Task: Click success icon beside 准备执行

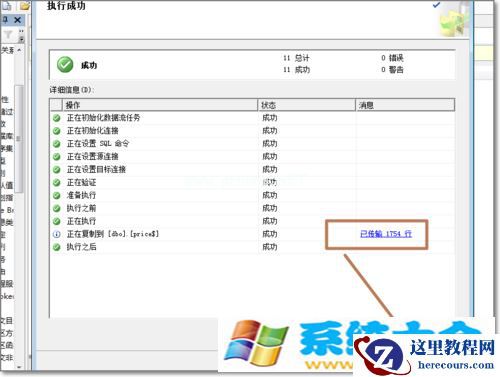Action: [57, 195]
